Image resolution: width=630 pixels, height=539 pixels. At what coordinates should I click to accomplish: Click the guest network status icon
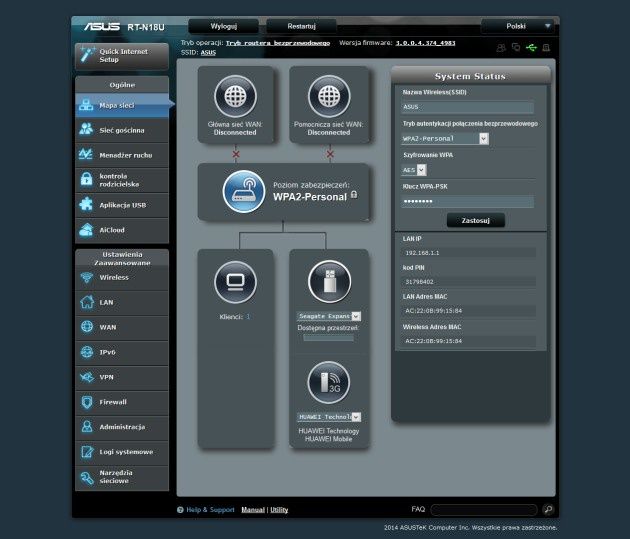coord(501,48)
